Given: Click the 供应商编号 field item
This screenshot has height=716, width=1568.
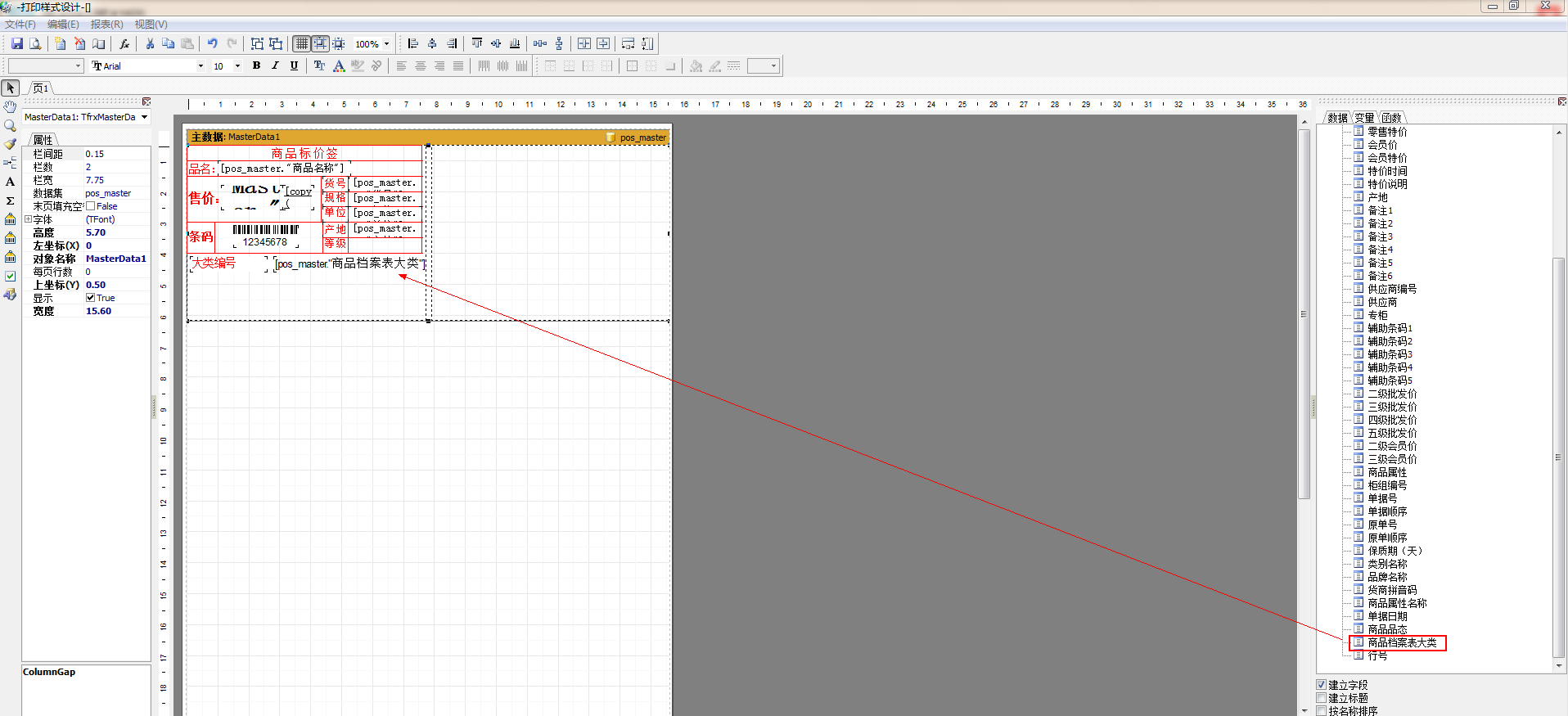Looking at the screenshot, I should pyautogui.click(x=1391, y=289).
